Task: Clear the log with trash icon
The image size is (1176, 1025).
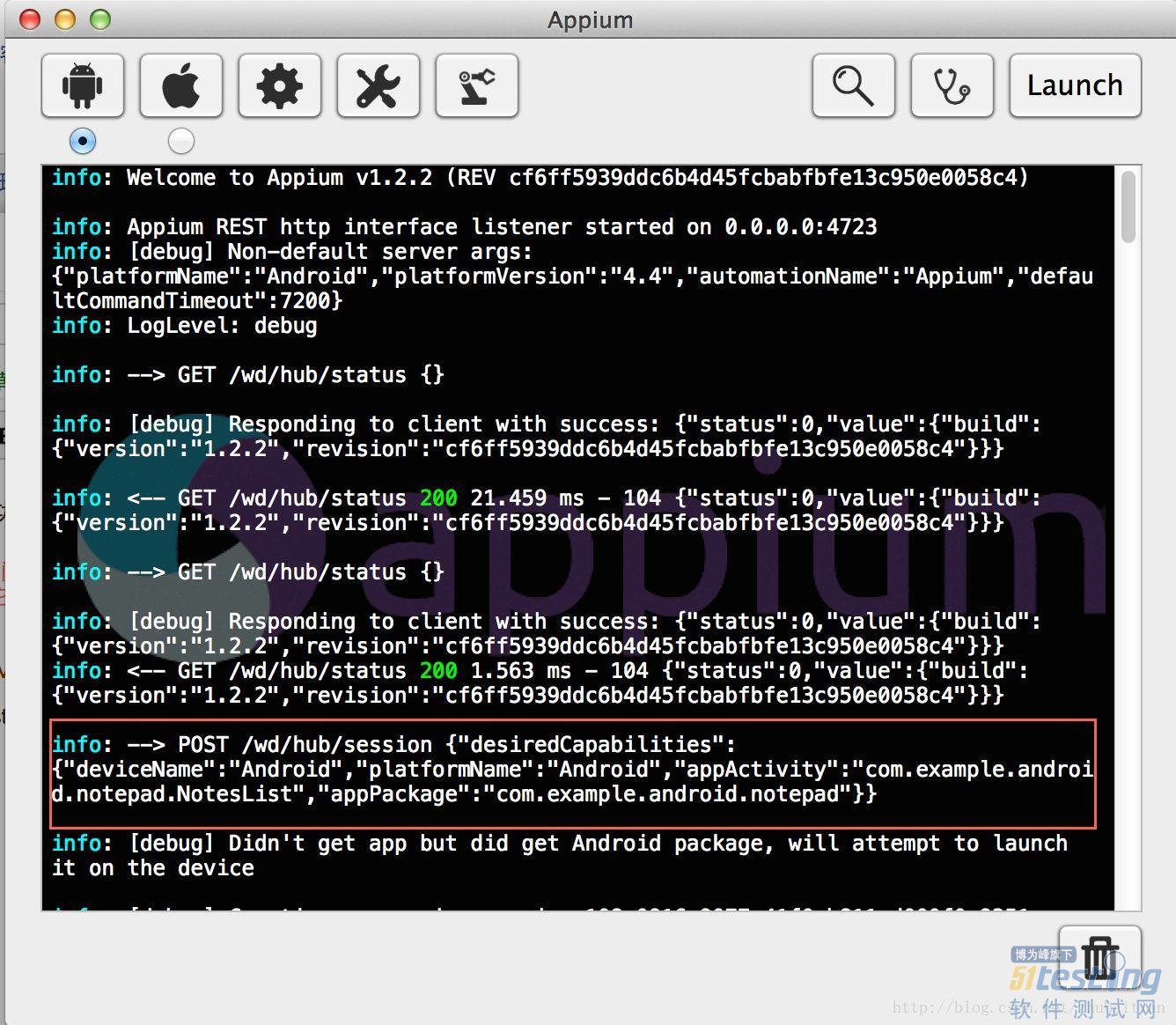Action: point(1100,957)
